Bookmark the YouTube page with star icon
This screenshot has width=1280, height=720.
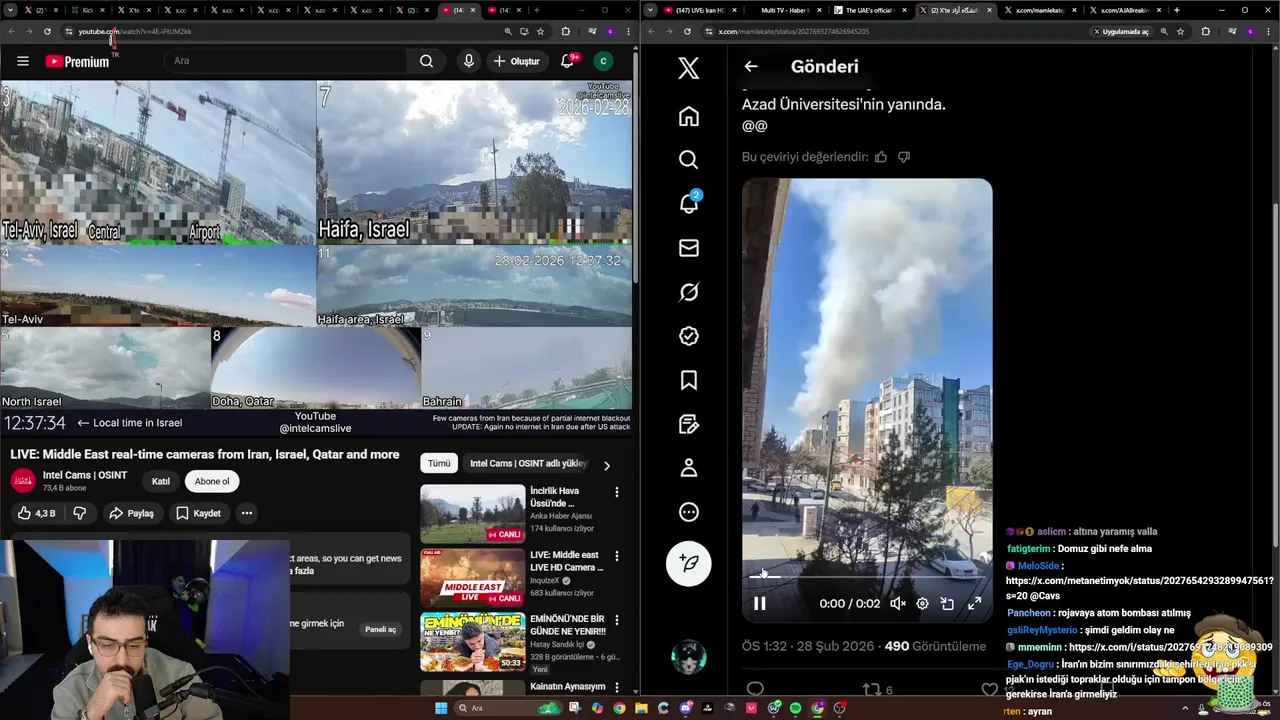pyautogui.click(x=540, y=31)
